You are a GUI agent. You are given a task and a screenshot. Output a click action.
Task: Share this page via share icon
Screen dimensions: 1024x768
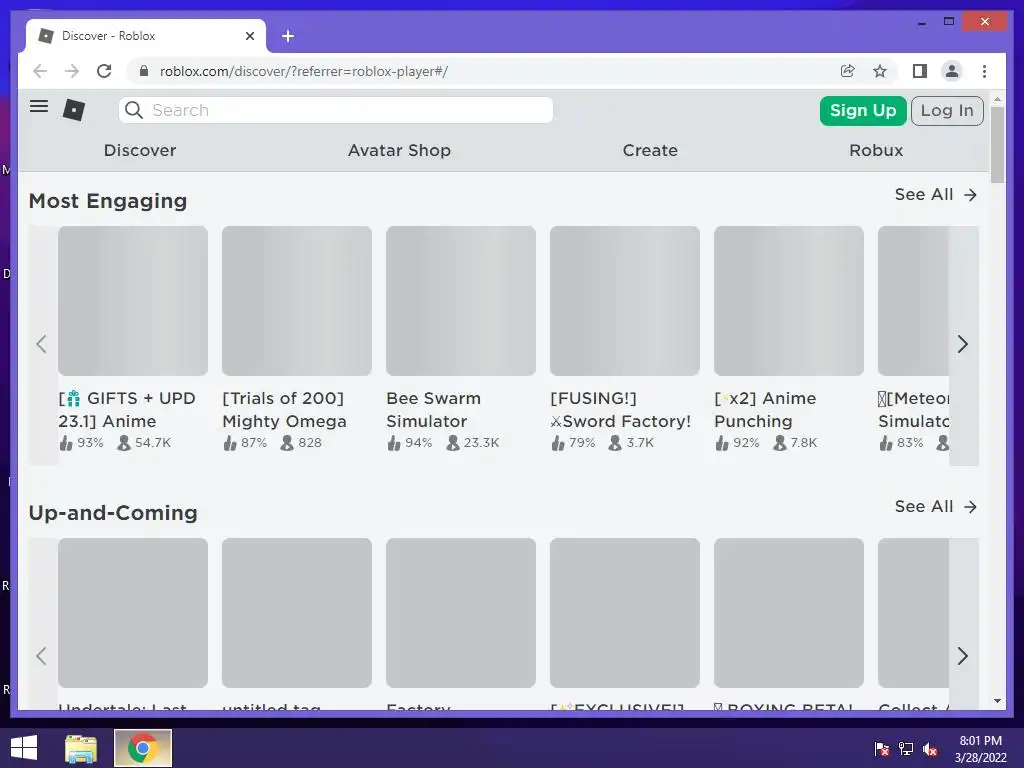pos(848,71)
